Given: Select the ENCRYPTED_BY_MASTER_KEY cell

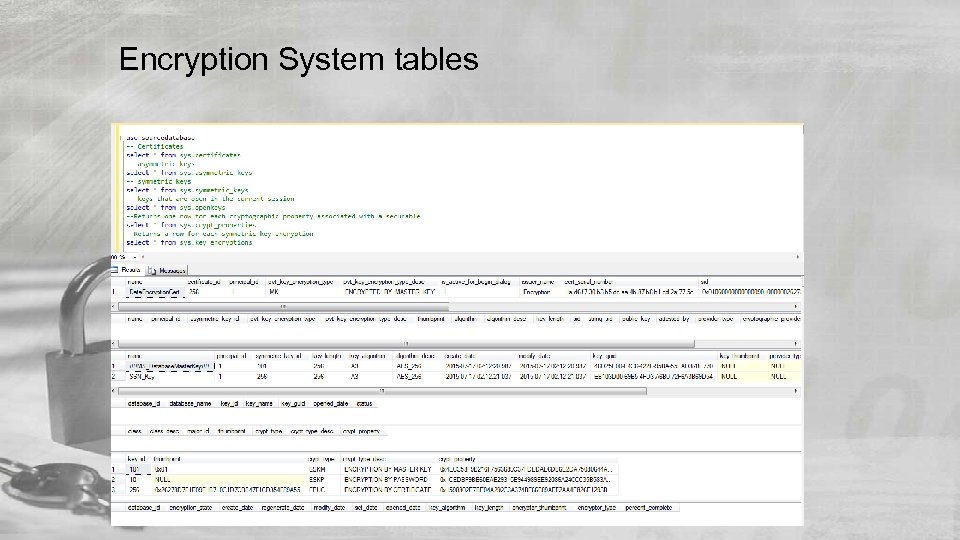Looking at the screenshot, I should pos(389,293).
